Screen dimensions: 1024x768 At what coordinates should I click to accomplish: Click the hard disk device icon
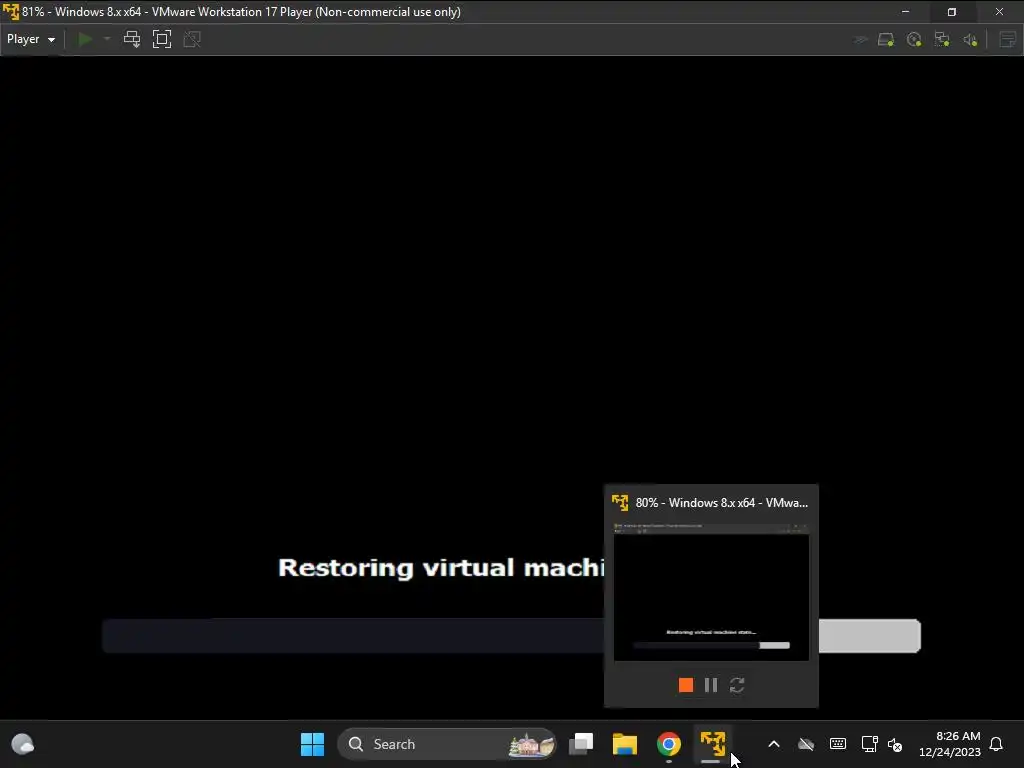coord(886,40)
